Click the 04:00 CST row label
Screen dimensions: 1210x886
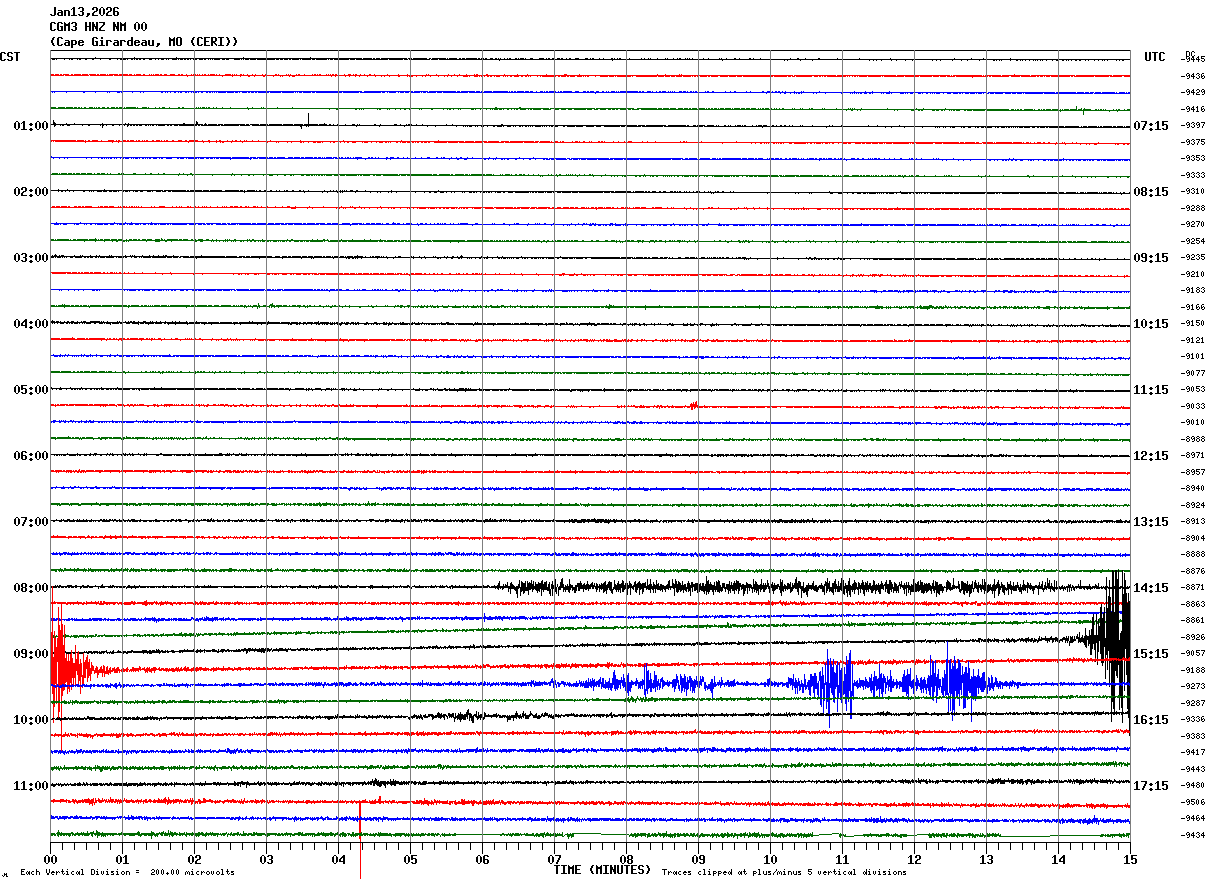tap(31, 324)
